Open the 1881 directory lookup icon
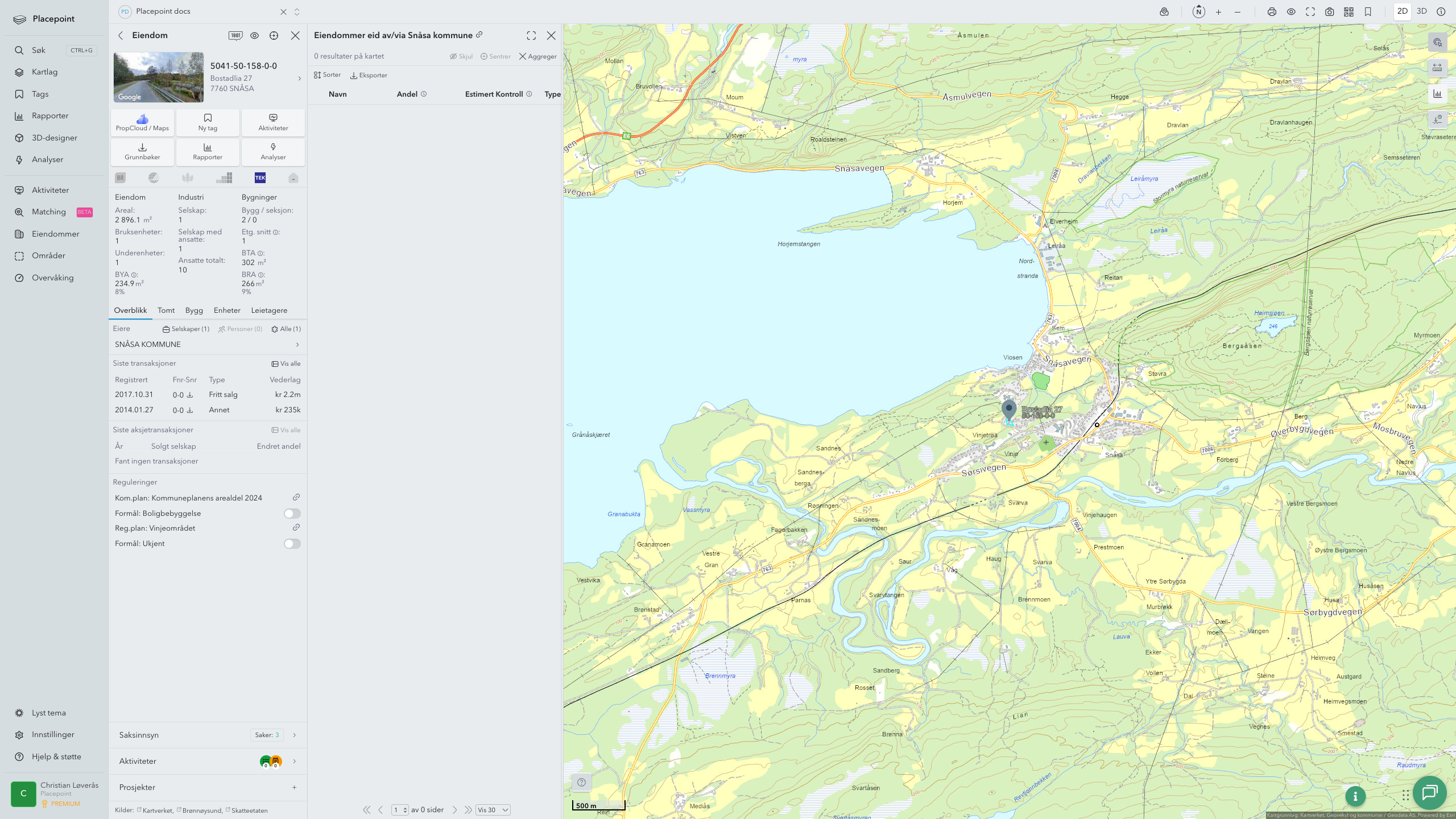 click(235, 35)
